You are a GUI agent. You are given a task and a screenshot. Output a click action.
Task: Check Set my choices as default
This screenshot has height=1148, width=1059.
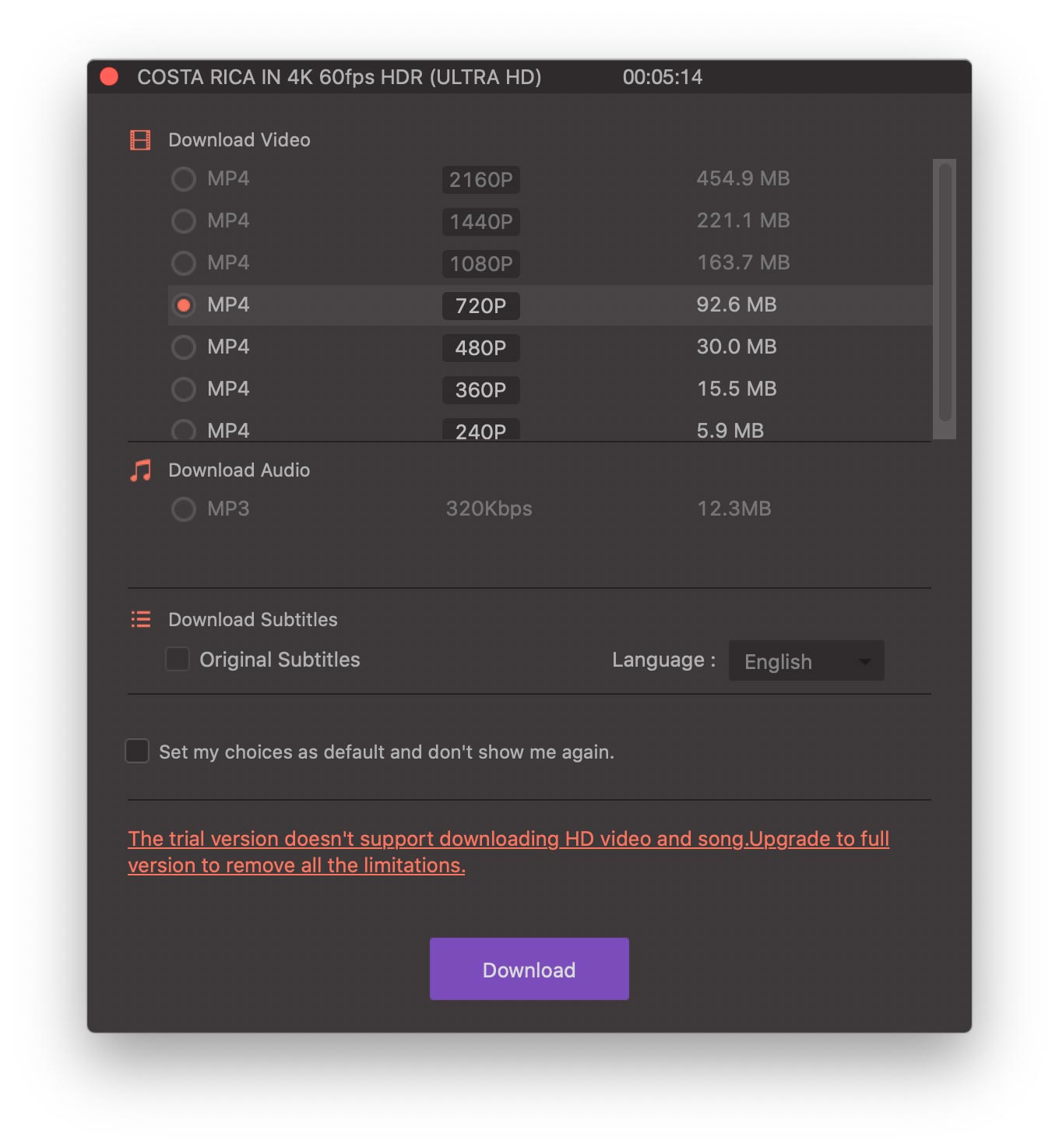tap(137, 751)
